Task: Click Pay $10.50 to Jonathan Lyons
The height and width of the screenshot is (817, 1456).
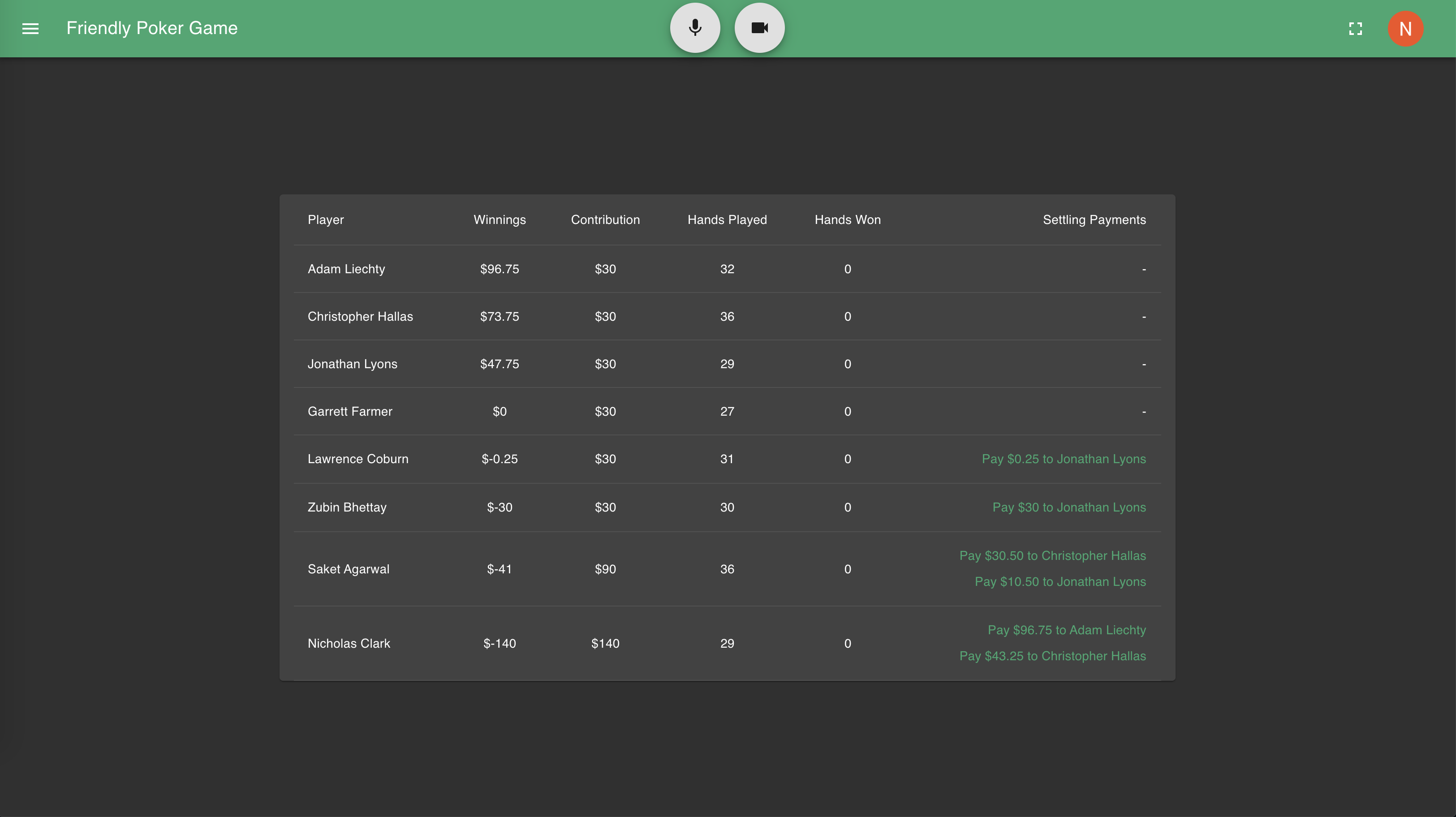Action: tap(1060, 581)
